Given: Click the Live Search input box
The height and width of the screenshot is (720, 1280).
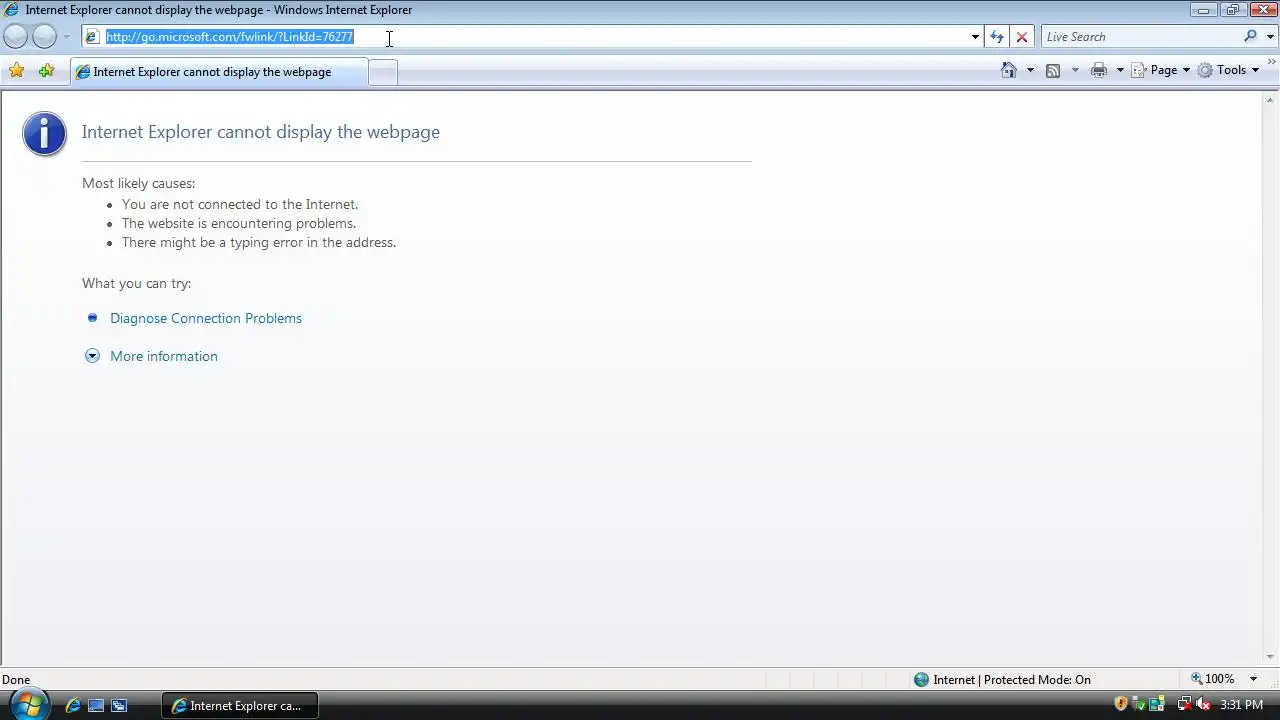Looking at the screenshot, I should click(x=1140, y=37).
